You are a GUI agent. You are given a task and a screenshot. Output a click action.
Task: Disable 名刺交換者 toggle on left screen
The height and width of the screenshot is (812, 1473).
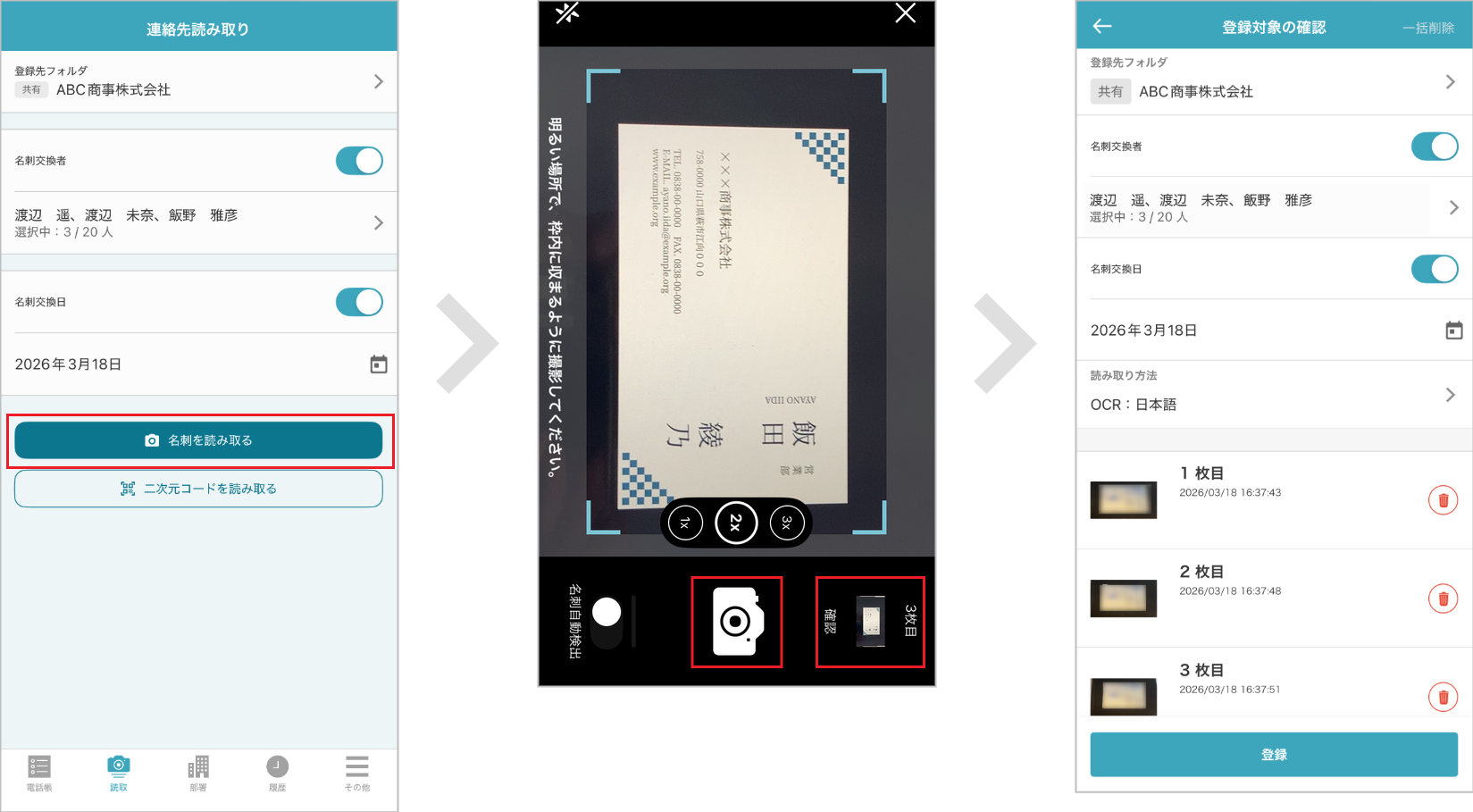pyautogui.click(x=359, y=161)
